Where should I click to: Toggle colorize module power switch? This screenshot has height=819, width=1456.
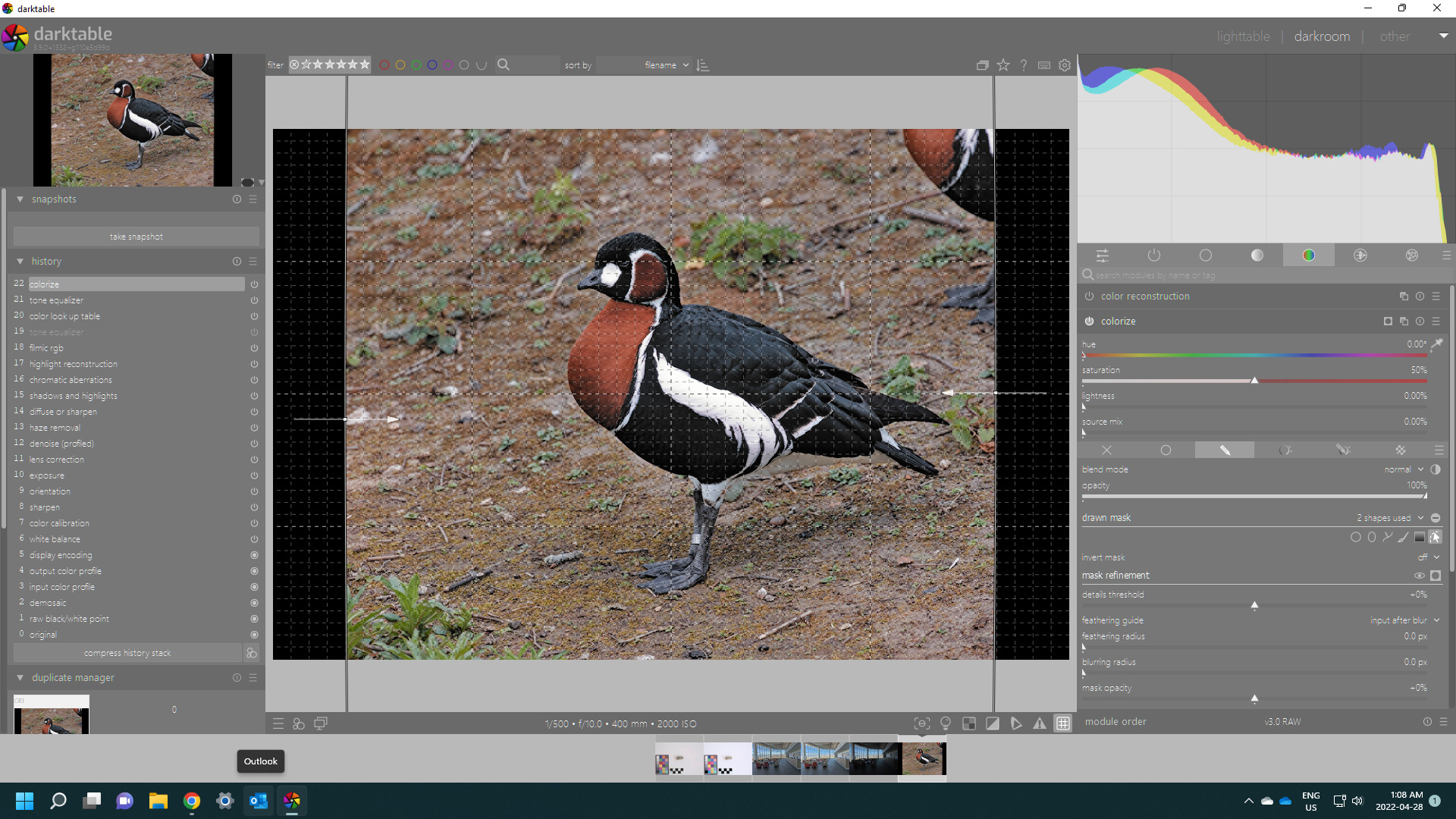pyautogui.click(x=1089, y=322)
